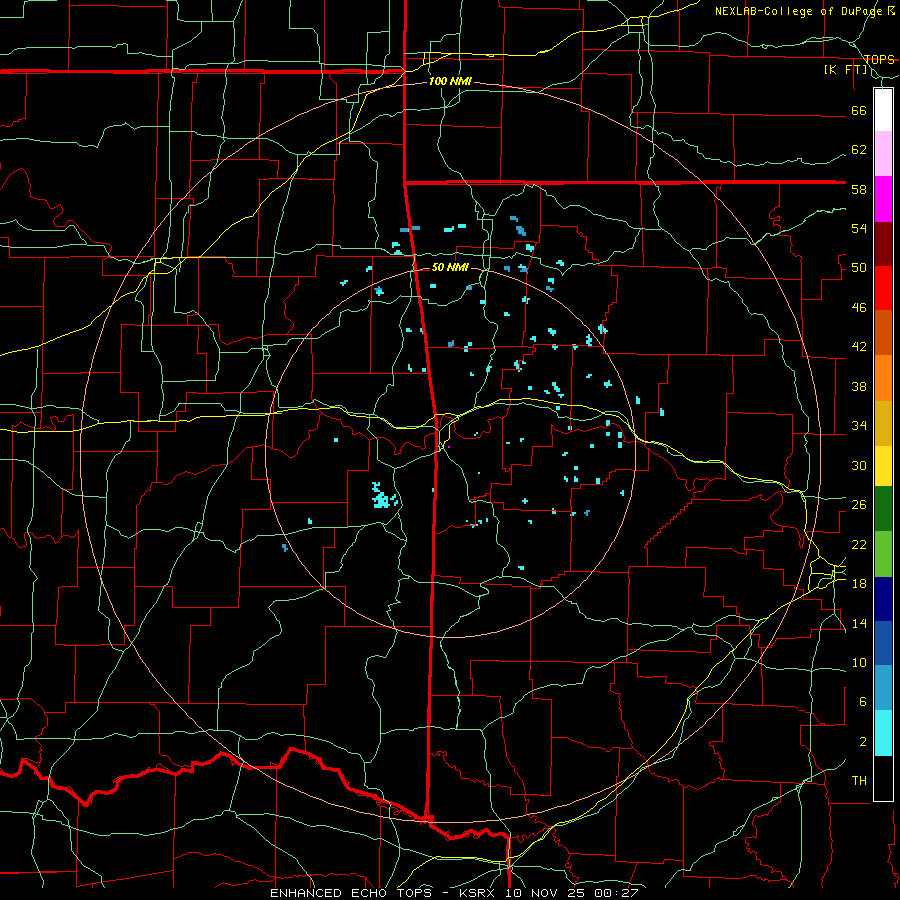Click the 'KSRX' station identifier

(x=479, y=893)
